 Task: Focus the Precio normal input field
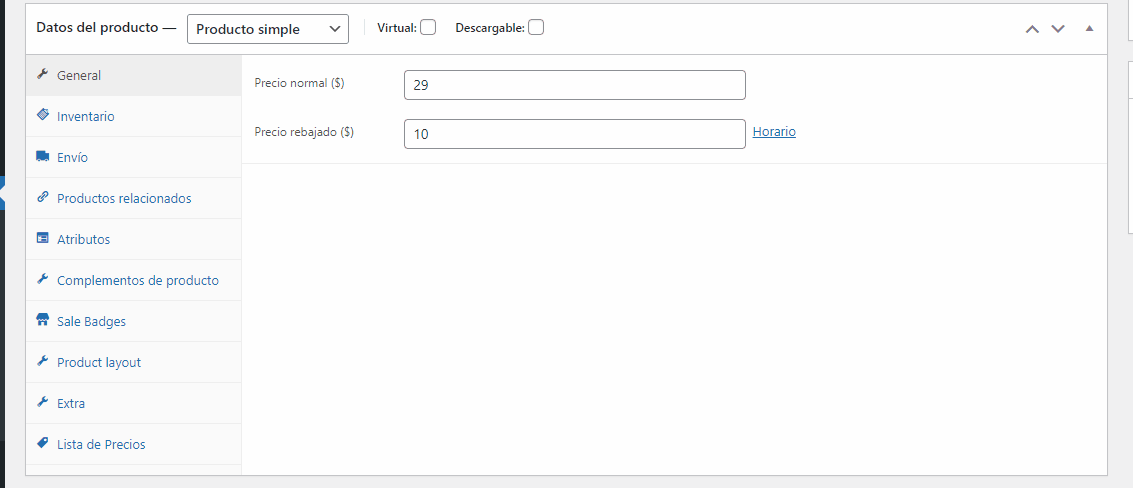click(574, 85)
